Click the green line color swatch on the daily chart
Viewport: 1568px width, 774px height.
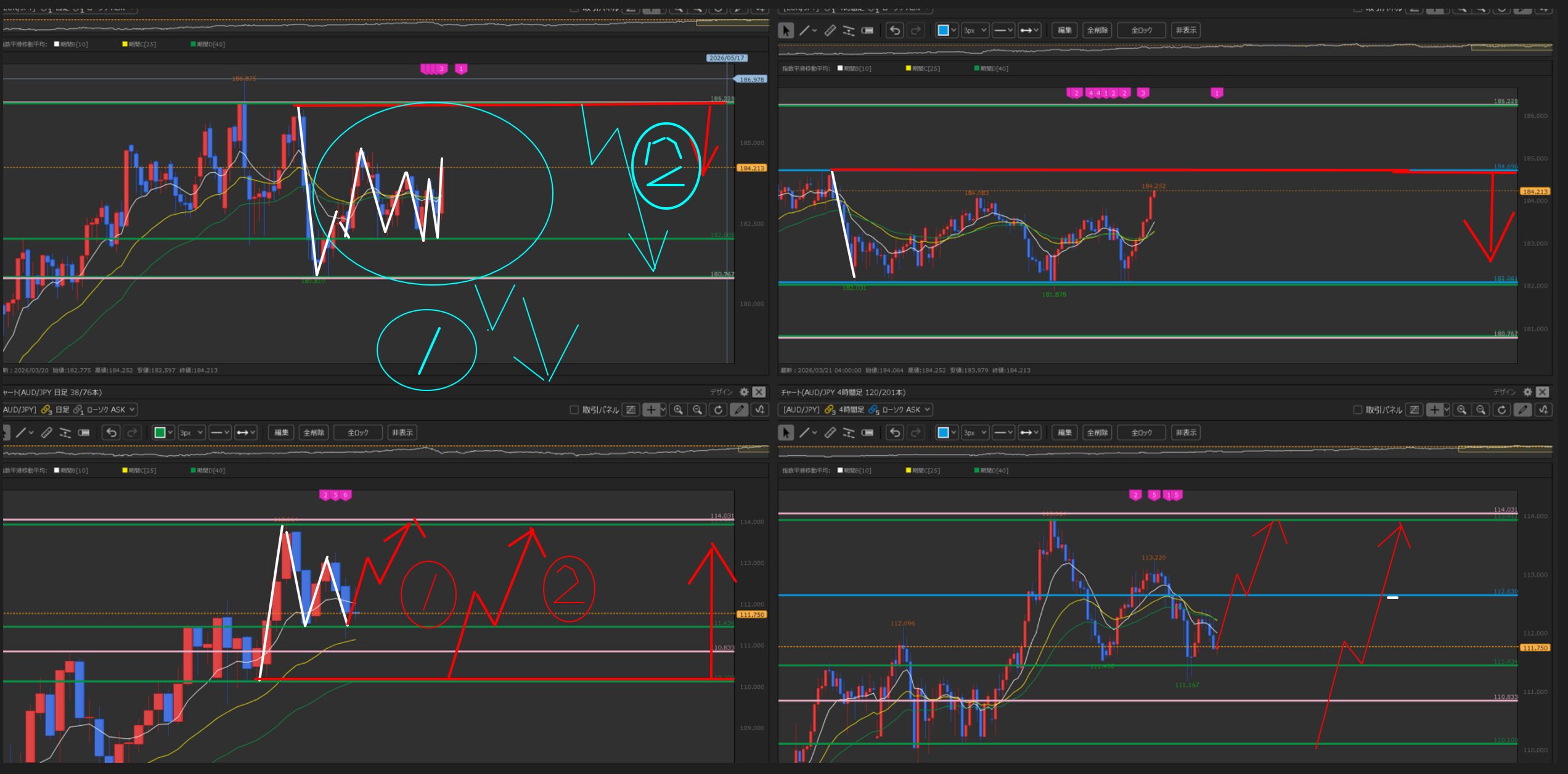point(160,433)
